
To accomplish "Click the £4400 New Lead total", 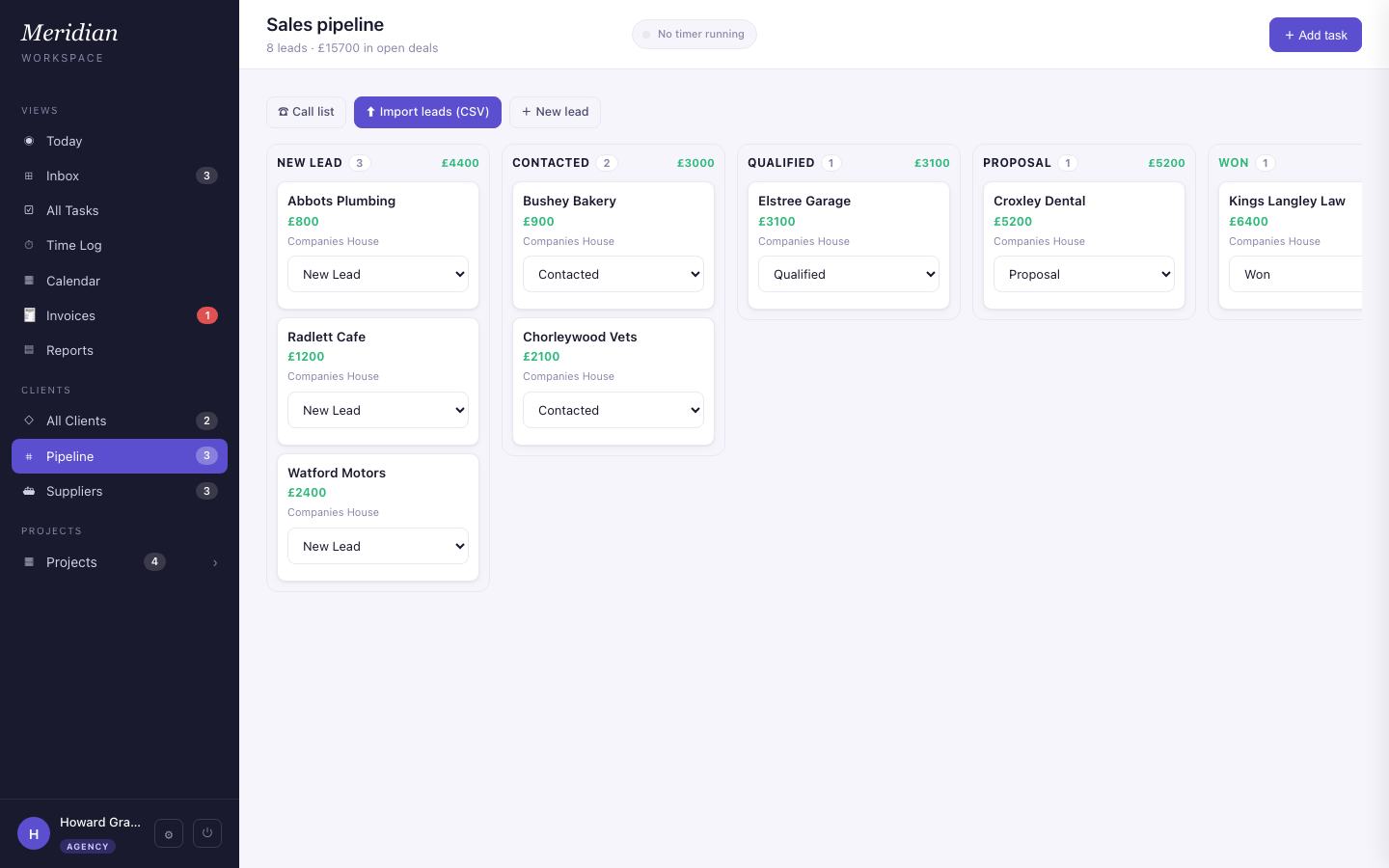I will tap(460, 163).
